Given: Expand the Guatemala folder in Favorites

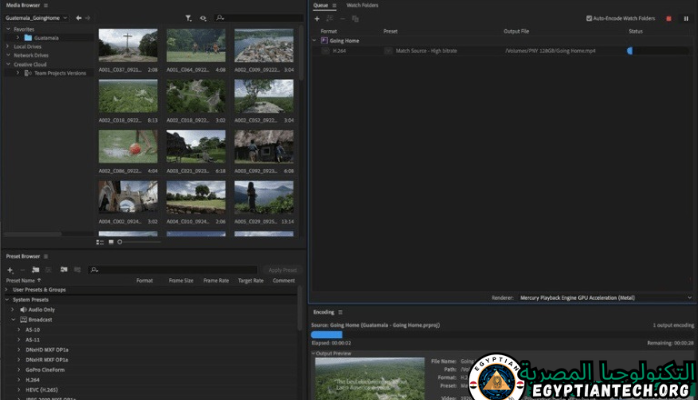Looking at the screenshot, I should click(x=18, y=38).
